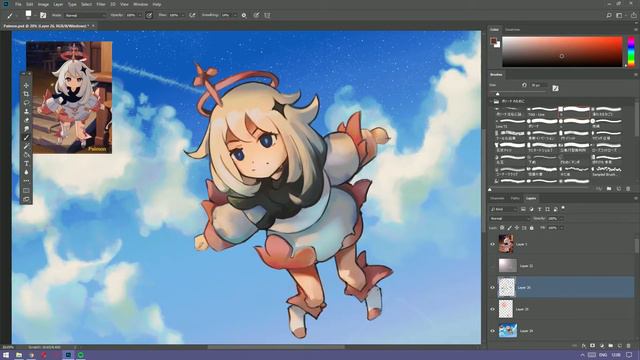Hide Layer 1 using its eye icon
The width and height of the screenshot is (640, 360).
click(492, 244)
